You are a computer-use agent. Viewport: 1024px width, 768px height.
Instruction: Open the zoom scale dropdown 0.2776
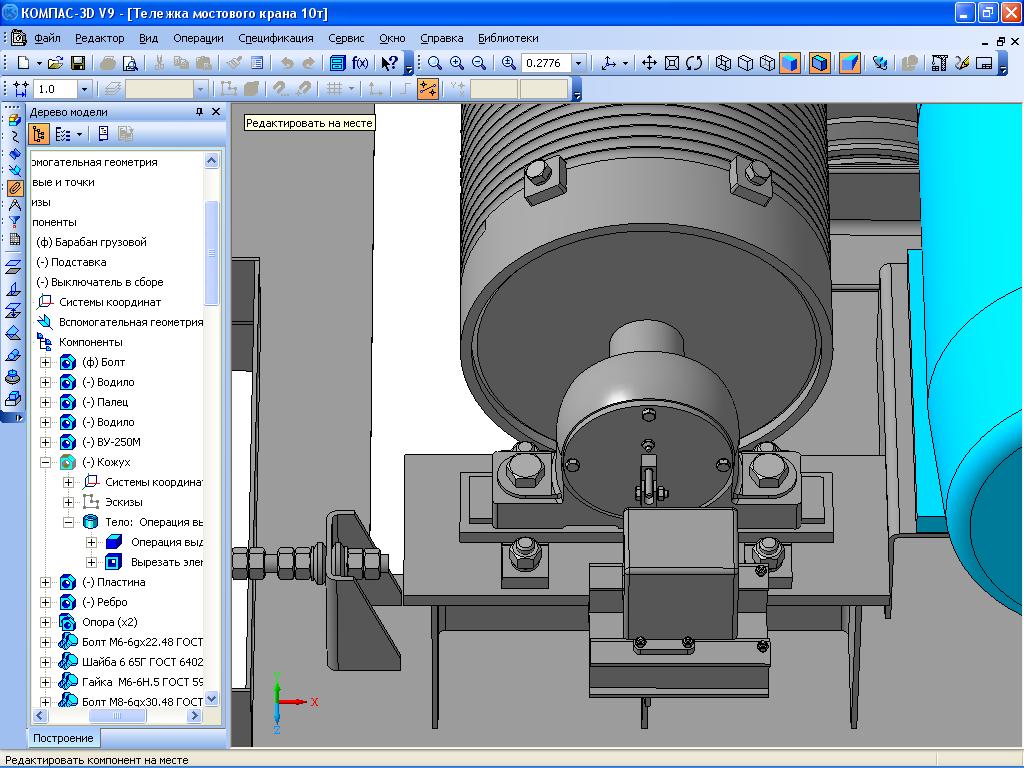pyautogui.click(x=578, y=63)
